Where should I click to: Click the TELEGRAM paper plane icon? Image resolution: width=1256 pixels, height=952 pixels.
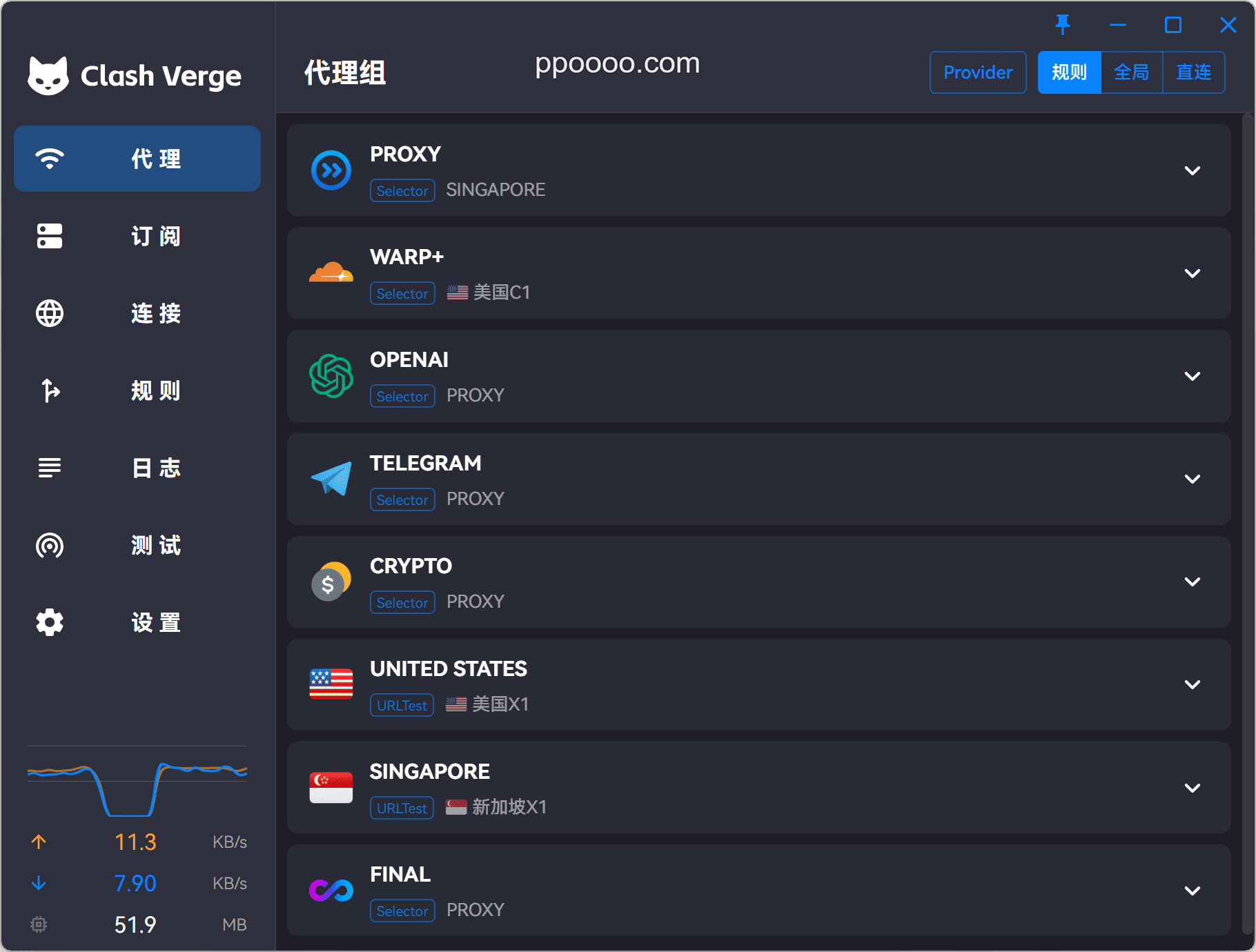(331, 478)
